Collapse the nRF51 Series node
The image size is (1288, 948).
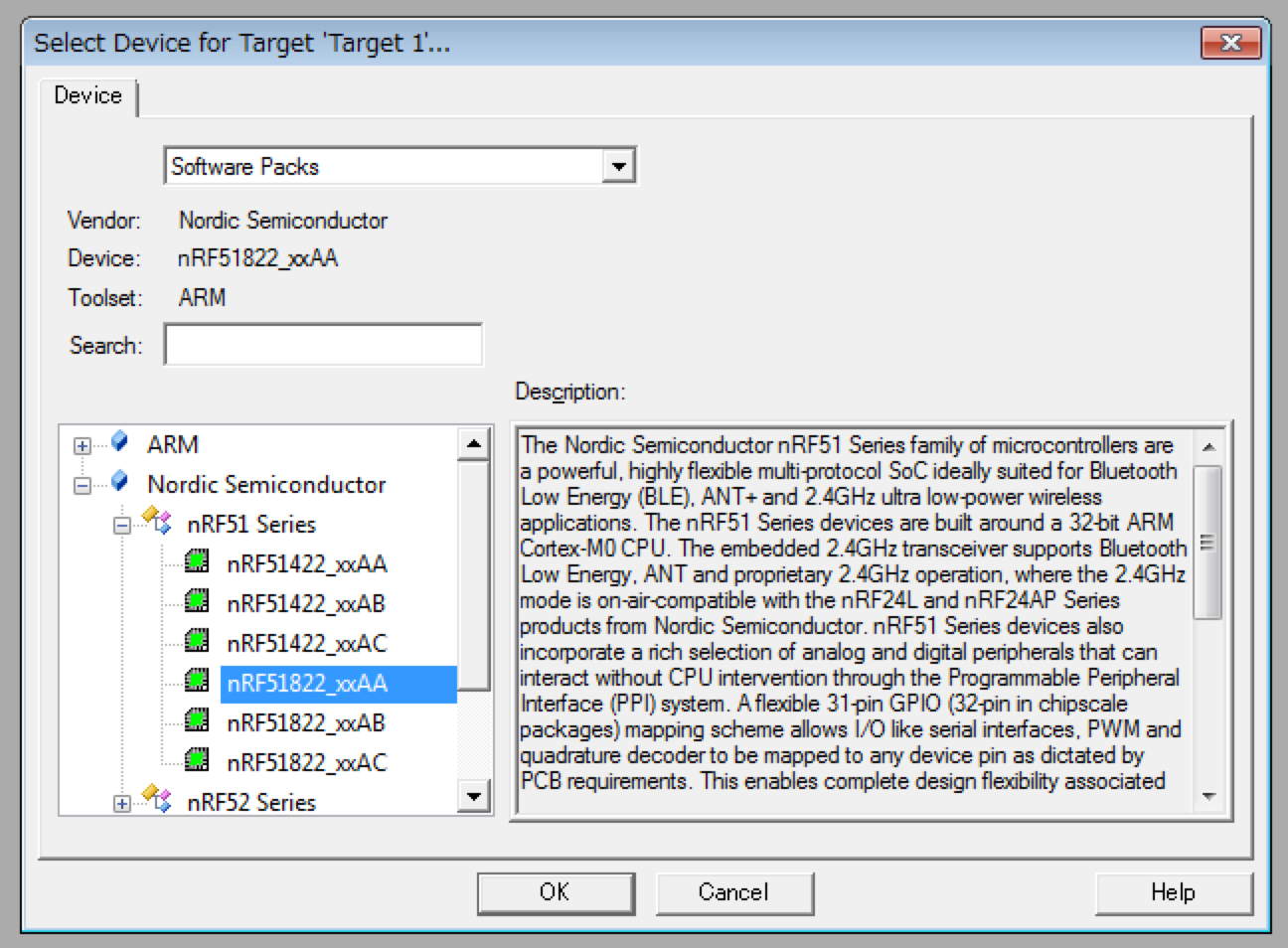pyautogui.click(x=121, y=526)
